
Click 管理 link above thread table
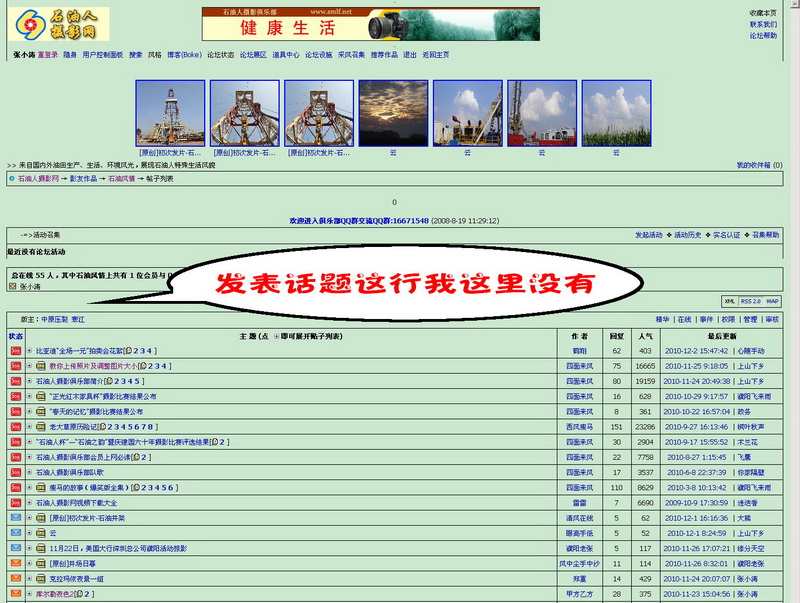[750, 319]
